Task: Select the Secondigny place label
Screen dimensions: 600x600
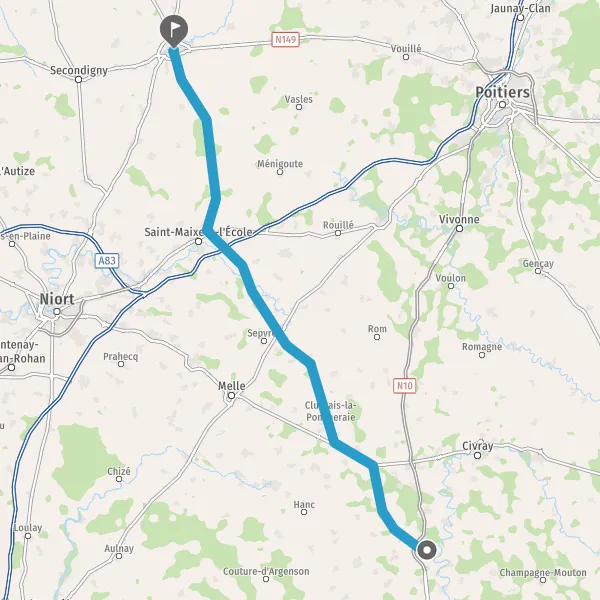Action: (79, 70)
